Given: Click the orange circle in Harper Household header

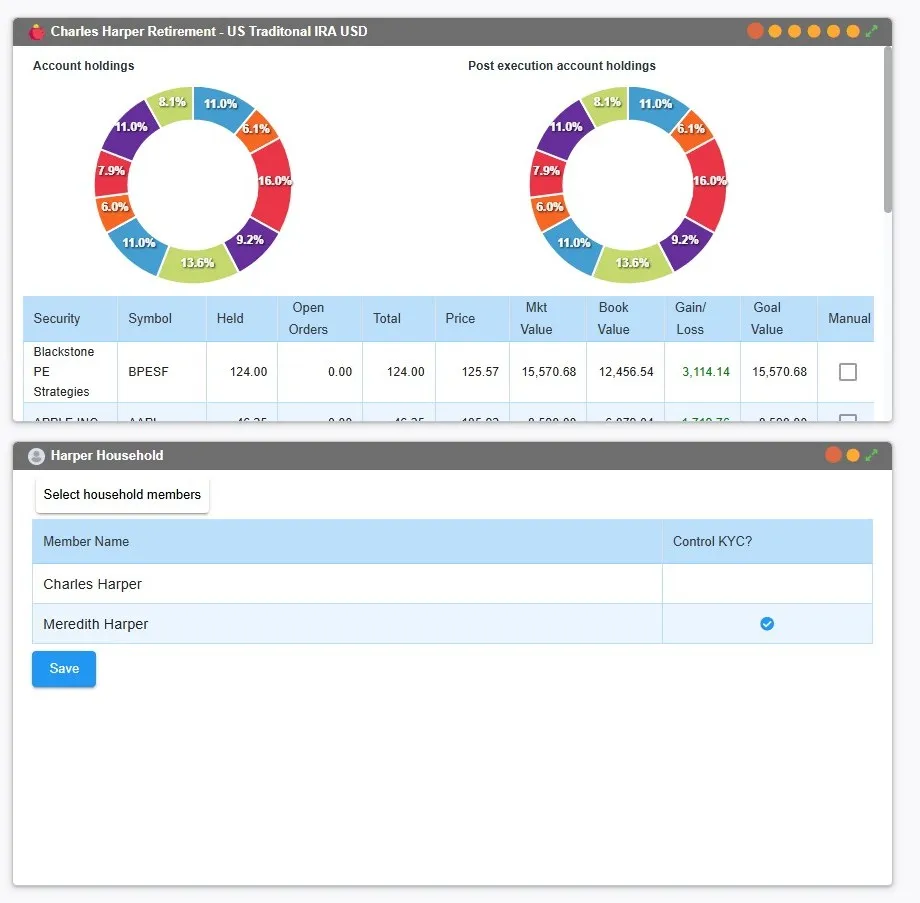Looking at the screenshot, I should [853, 455].
